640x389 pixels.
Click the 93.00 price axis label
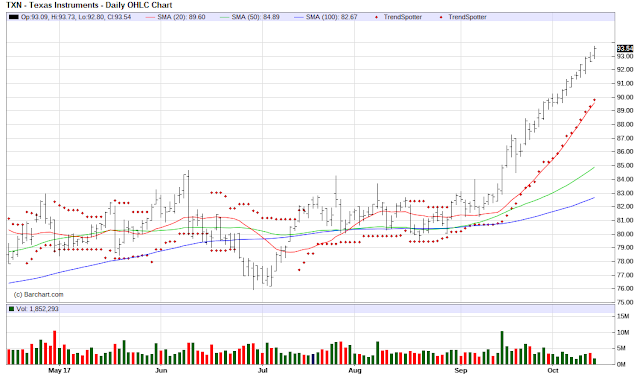point(625,56)
